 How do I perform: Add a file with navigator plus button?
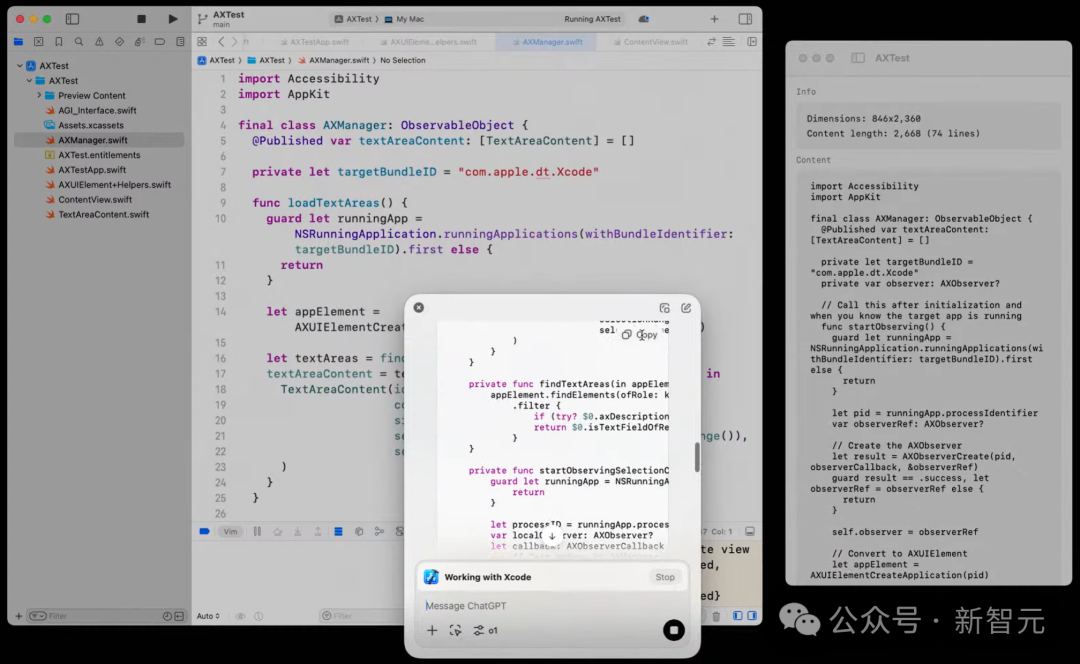point(19,616)
